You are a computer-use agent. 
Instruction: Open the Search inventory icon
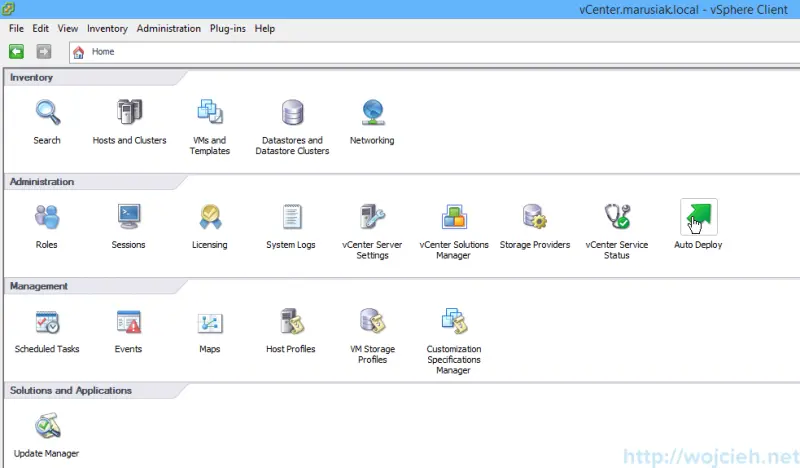[47, 113]
